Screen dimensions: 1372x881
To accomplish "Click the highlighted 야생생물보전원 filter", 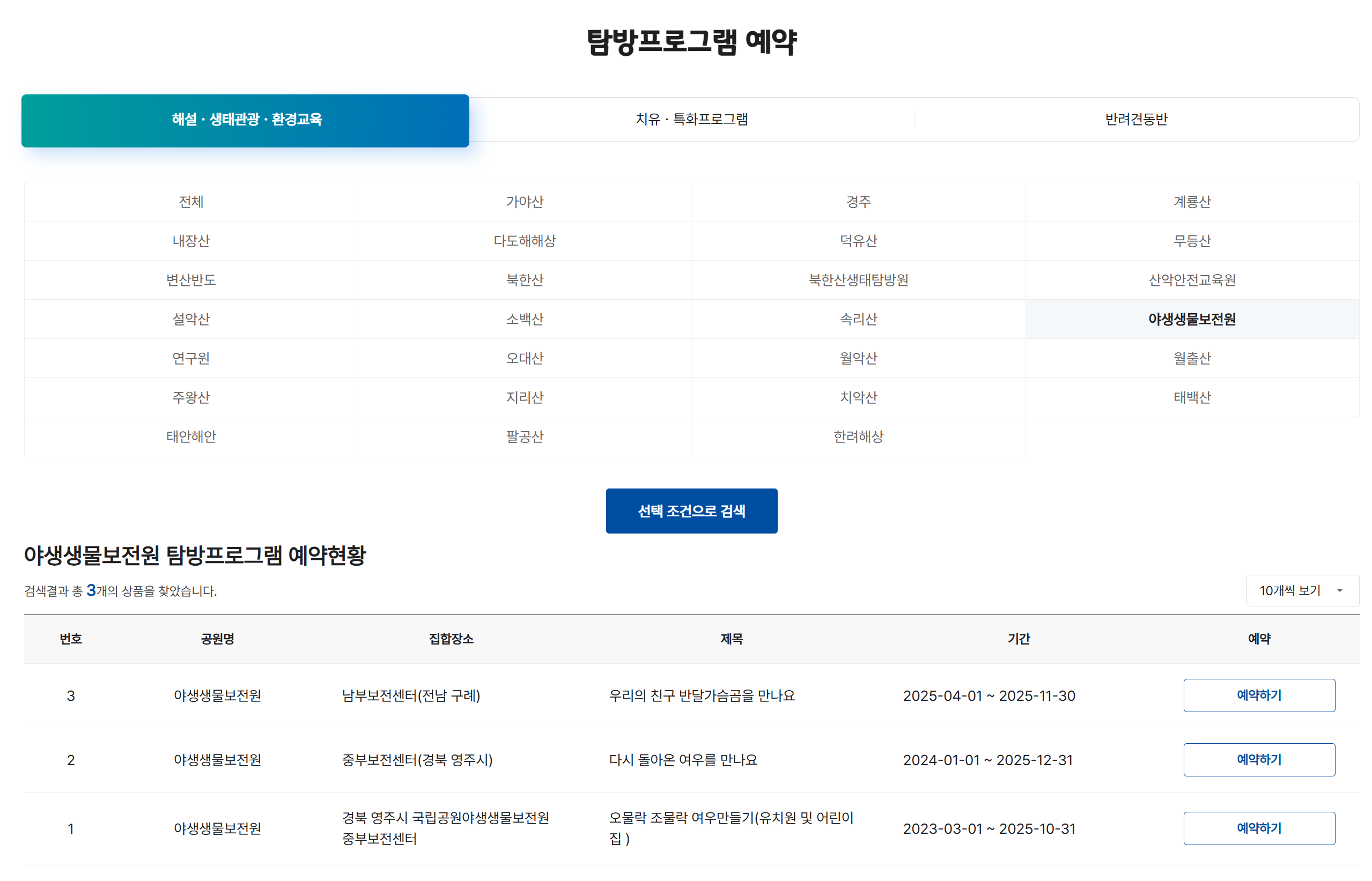I will click(1192, 319).
